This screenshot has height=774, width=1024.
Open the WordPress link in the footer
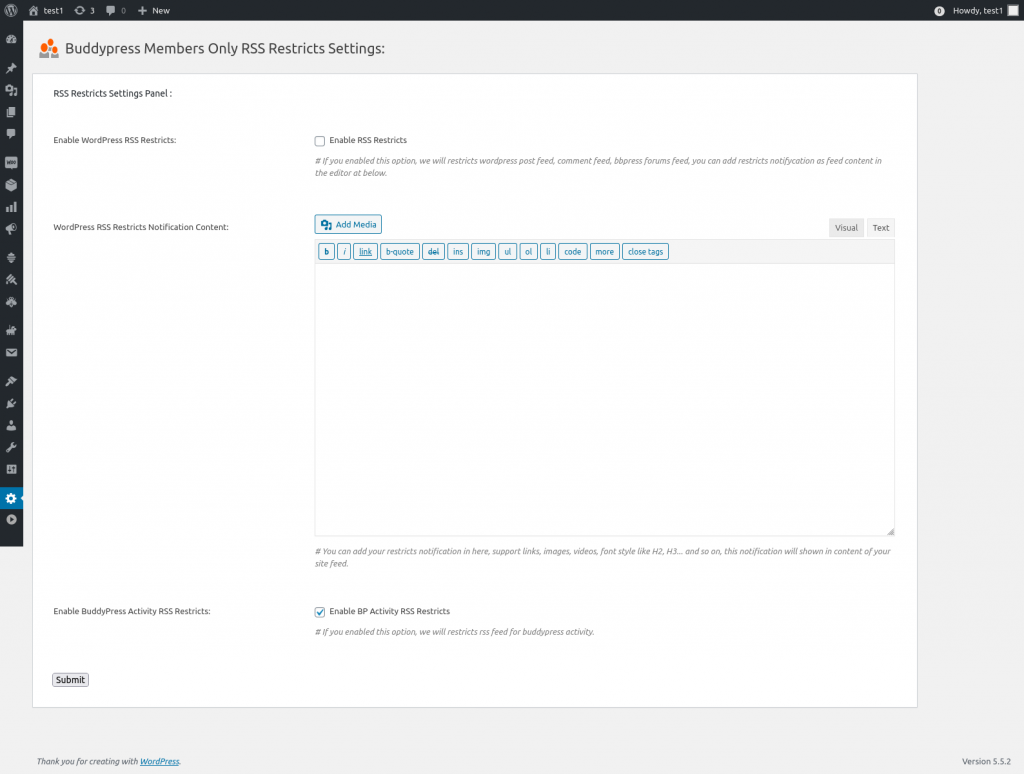coord(159,761)
